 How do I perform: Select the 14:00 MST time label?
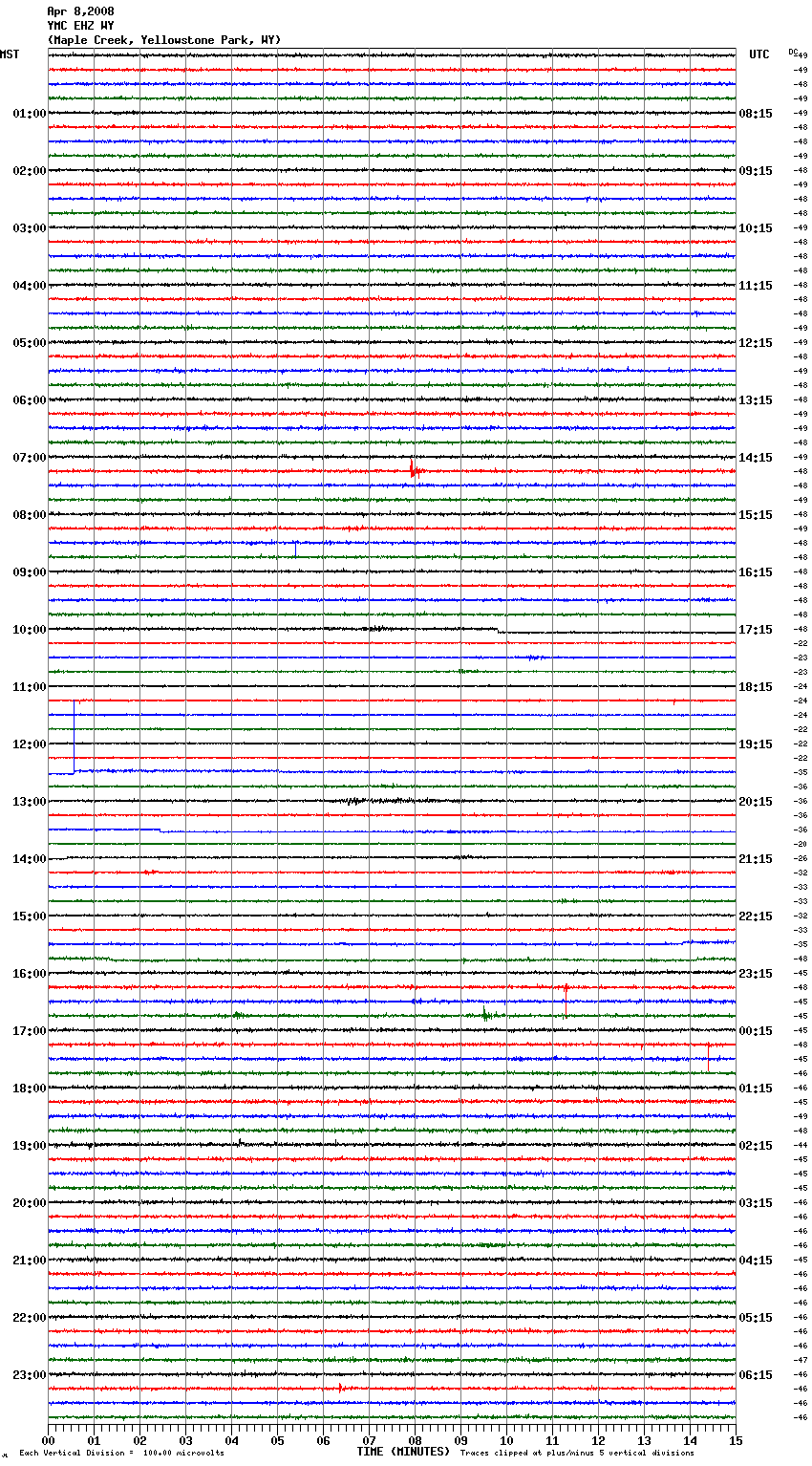pyautogui.click(x=30, y=859)
